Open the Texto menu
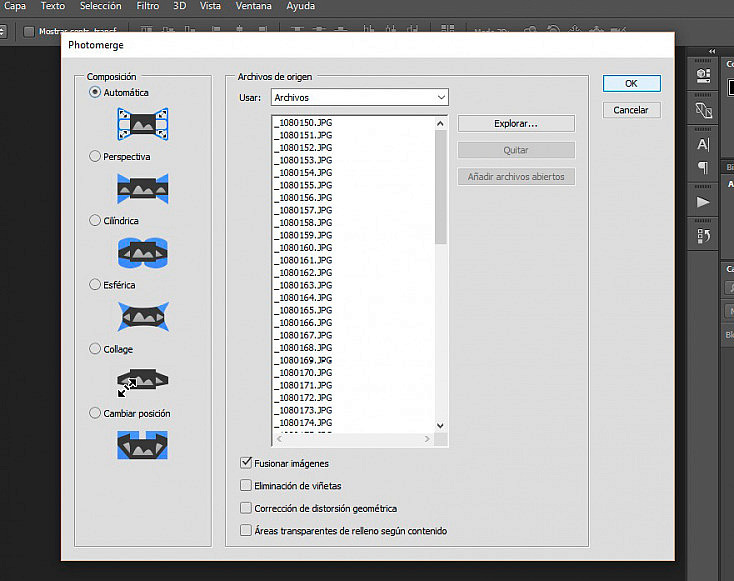Image resolution: width=734 pixels, height=581 pixels. tap(52, 6)
